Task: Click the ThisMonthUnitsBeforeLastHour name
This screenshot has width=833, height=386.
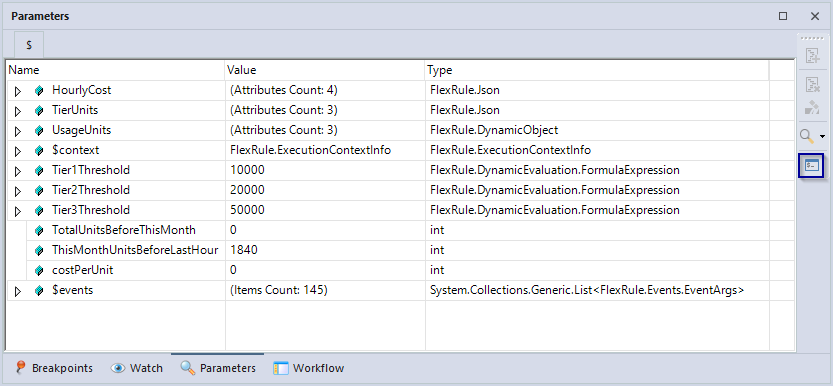Action: (x=135, y=250)
